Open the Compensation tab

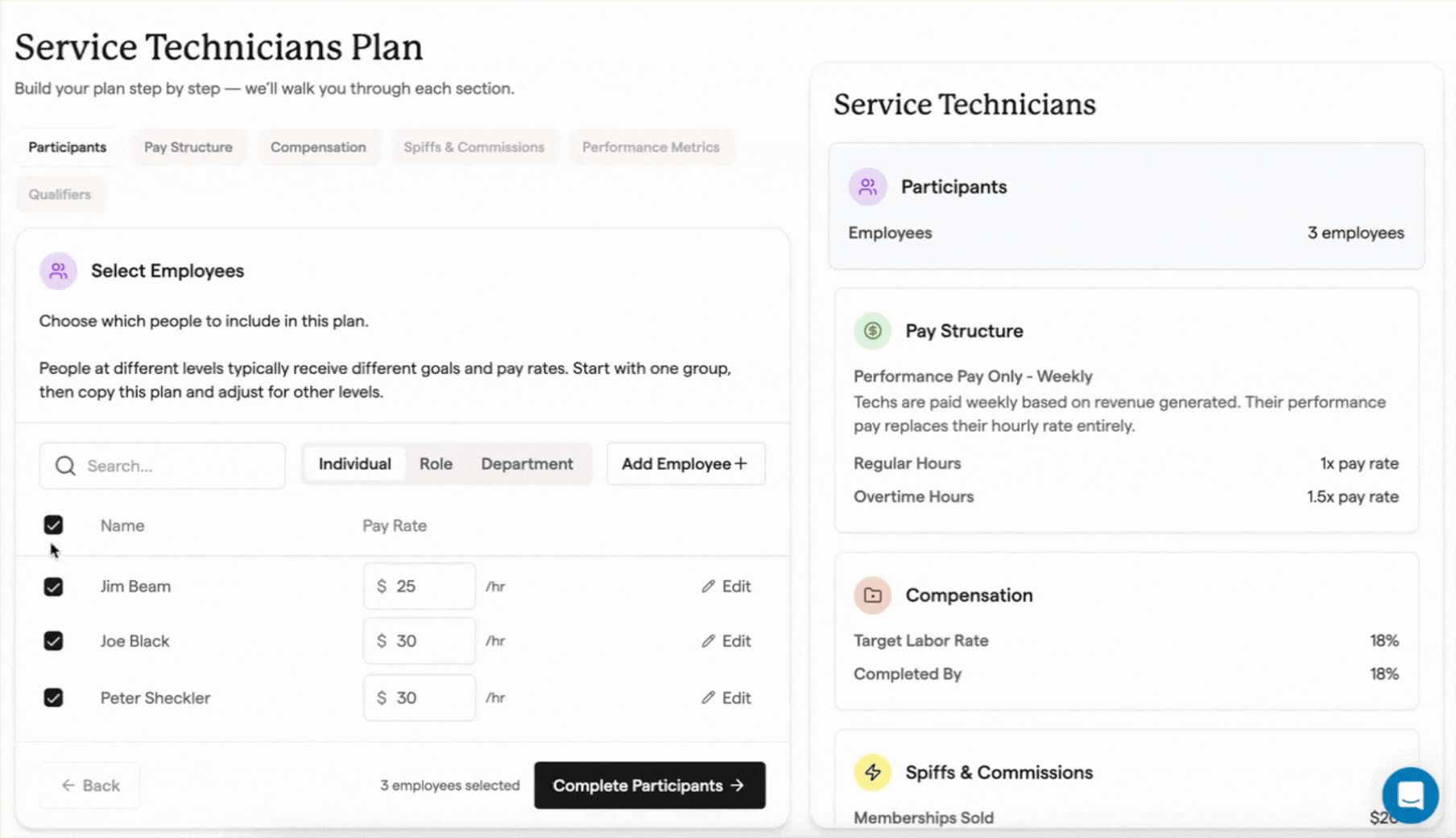coord(318,147)
